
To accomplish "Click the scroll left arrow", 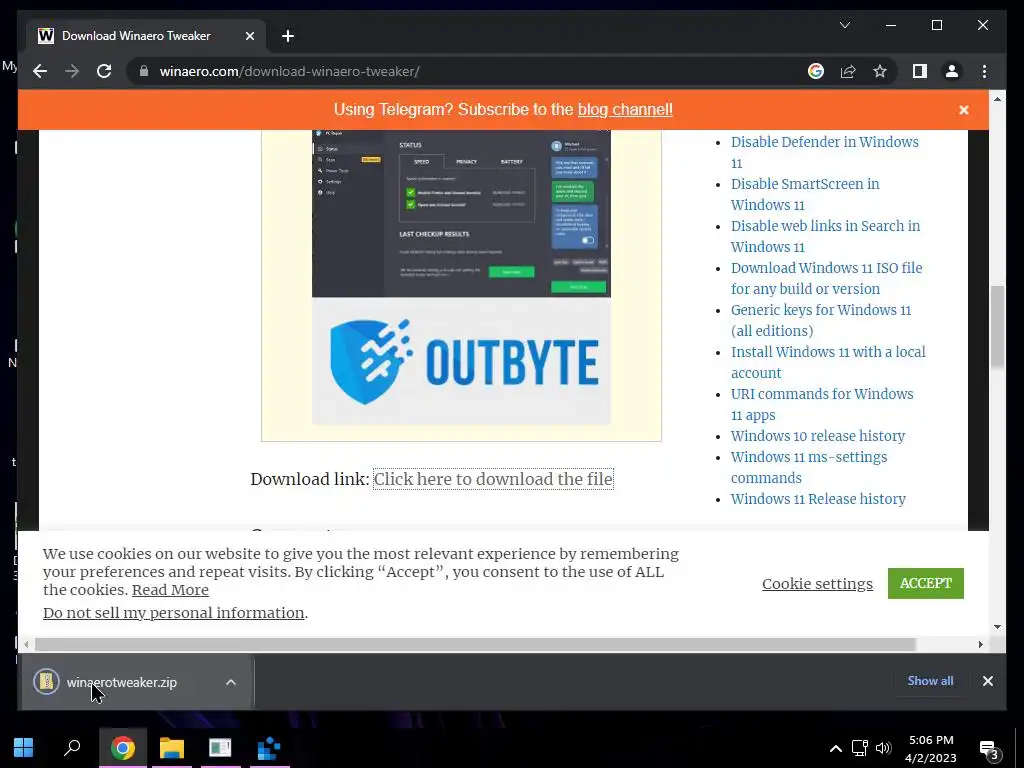I will click(25, 645).
